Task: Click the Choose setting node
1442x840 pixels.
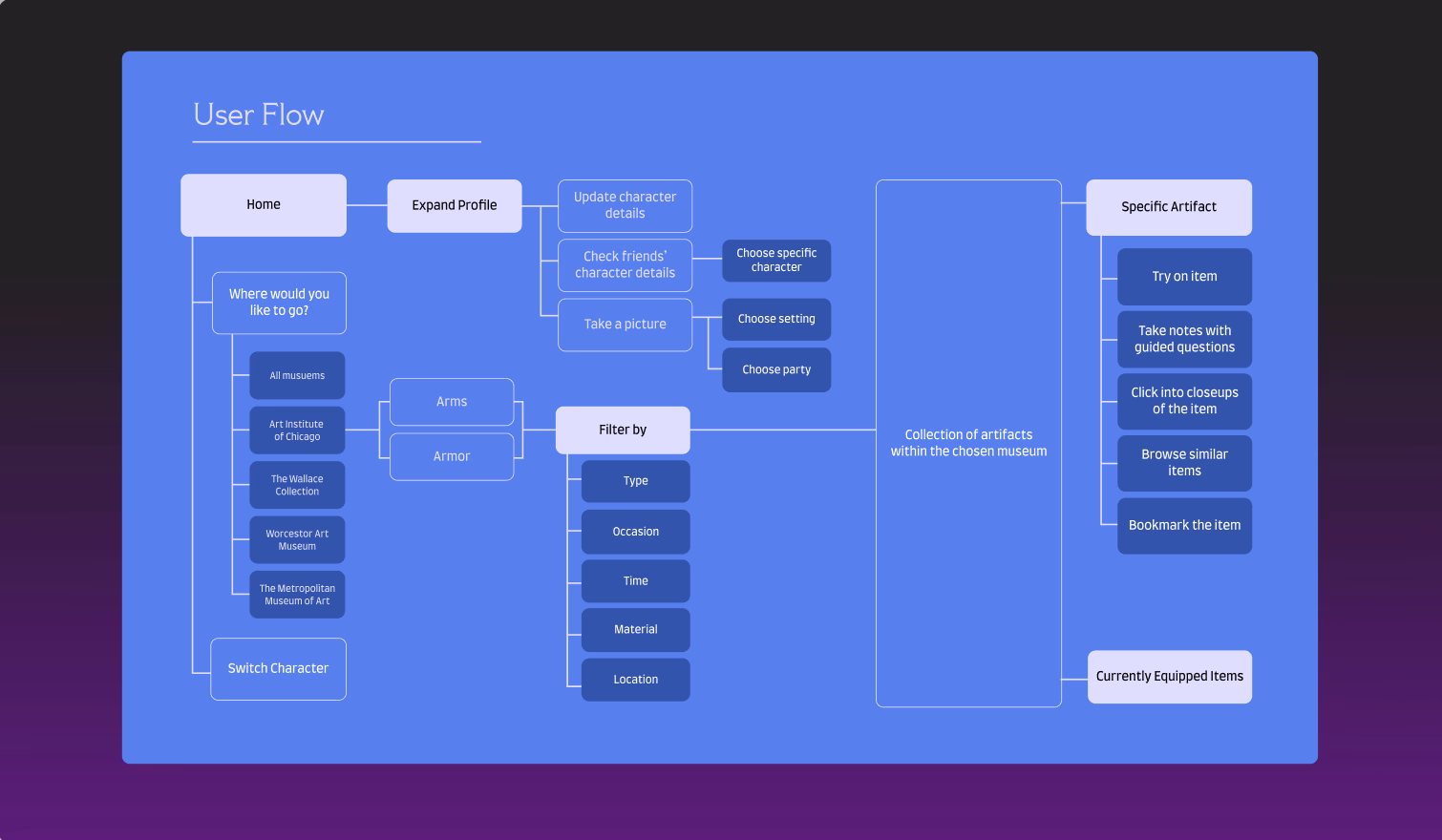Action: click(x=776, y=319)
